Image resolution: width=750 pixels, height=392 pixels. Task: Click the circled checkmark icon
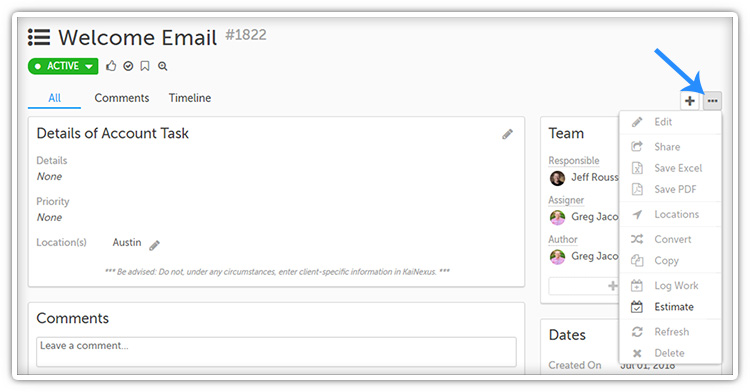point(128,66)
